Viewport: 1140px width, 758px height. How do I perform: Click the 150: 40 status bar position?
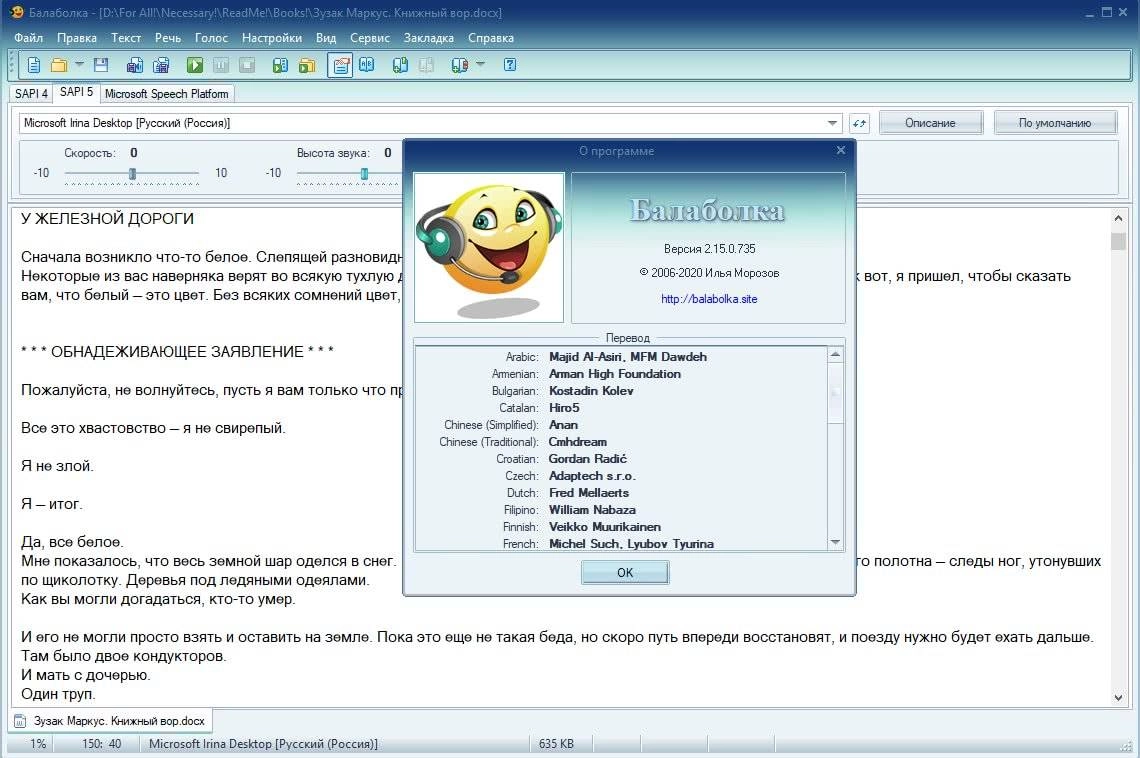click(x=102, y=744)
